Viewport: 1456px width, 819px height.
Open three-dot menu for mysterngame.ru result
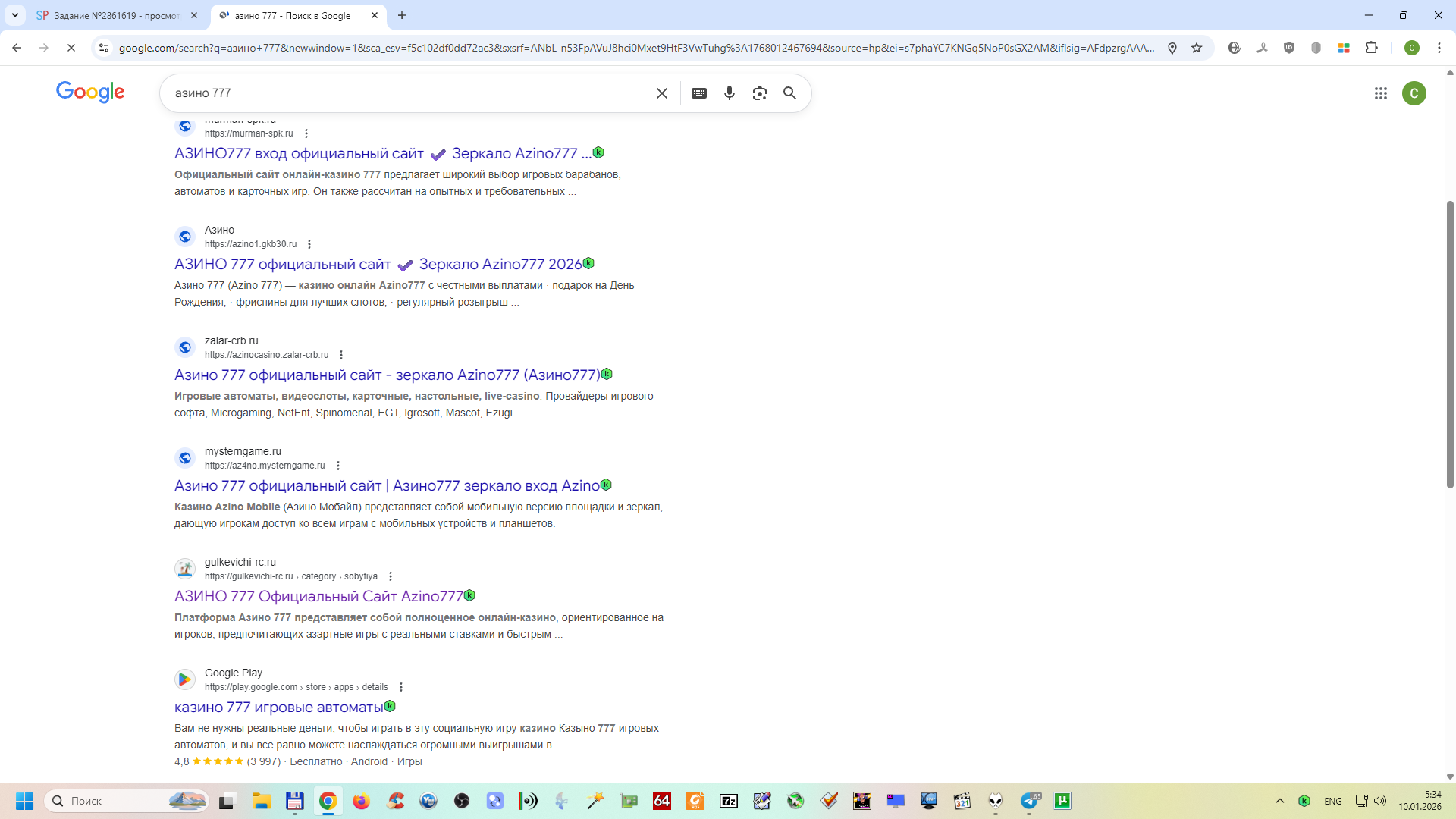tap(338, 466)
